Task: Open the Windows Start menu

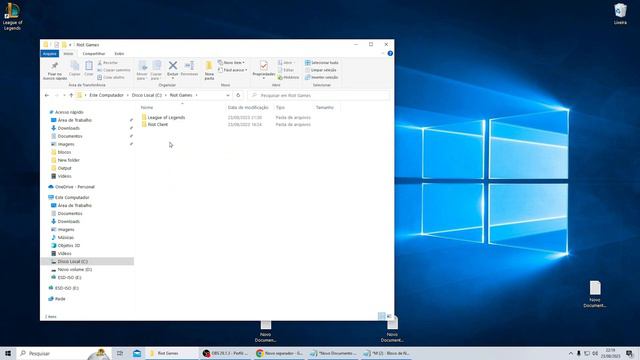Action: click(x=8, y=353)
